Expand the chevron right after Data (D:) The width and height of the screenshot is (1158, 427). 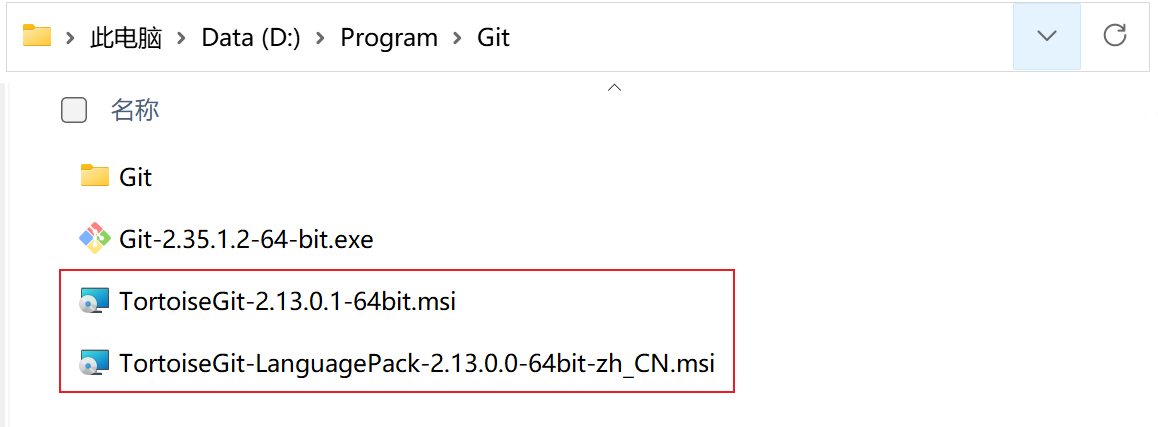[x=321, y=38]
